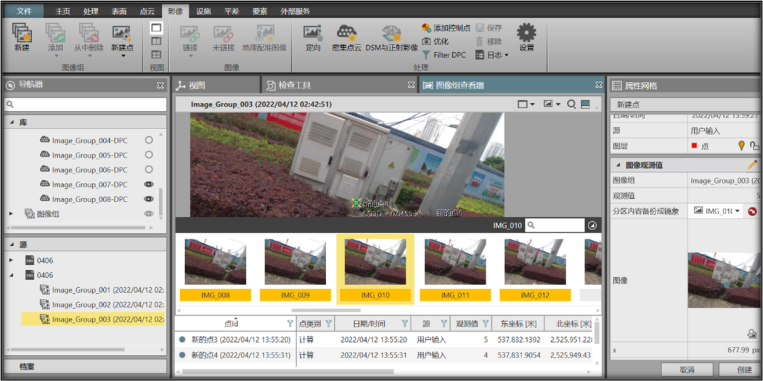Switch to the 点云 ribbon tab

pyautogui.click(x=146, y=11)
